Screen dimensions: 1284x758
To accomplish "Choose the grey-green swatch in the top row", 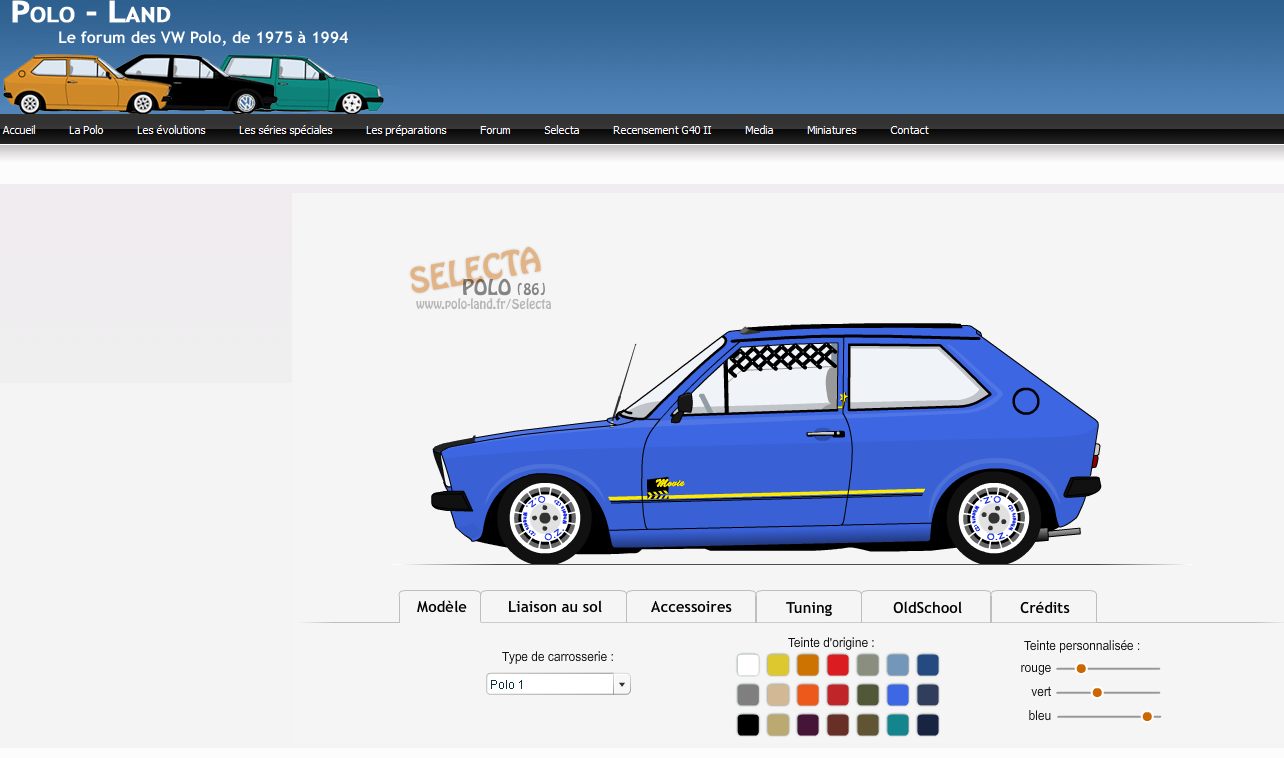I will [868, 665].
